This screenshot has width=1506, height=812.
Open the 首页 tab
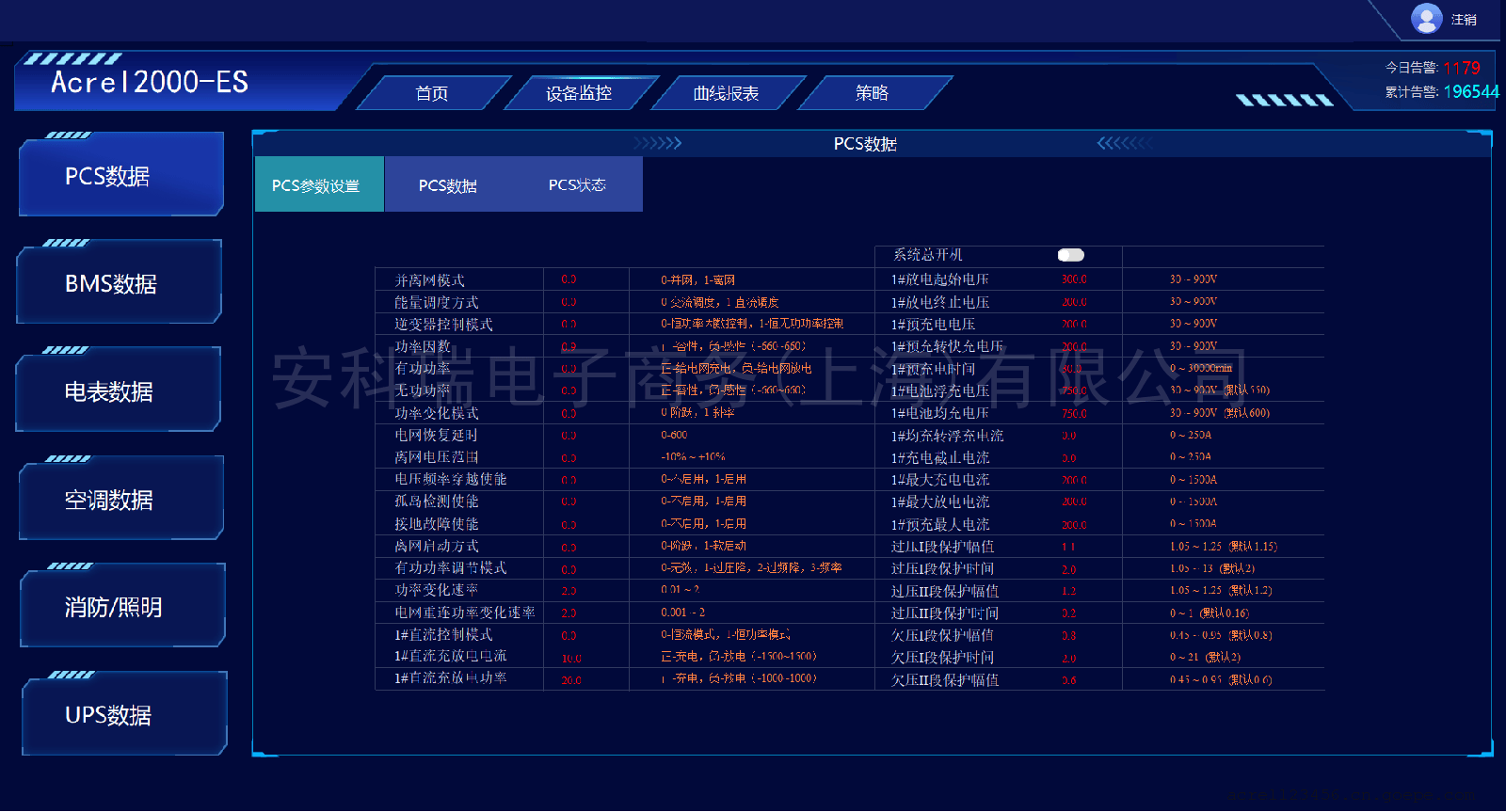[x=432, y=93]
